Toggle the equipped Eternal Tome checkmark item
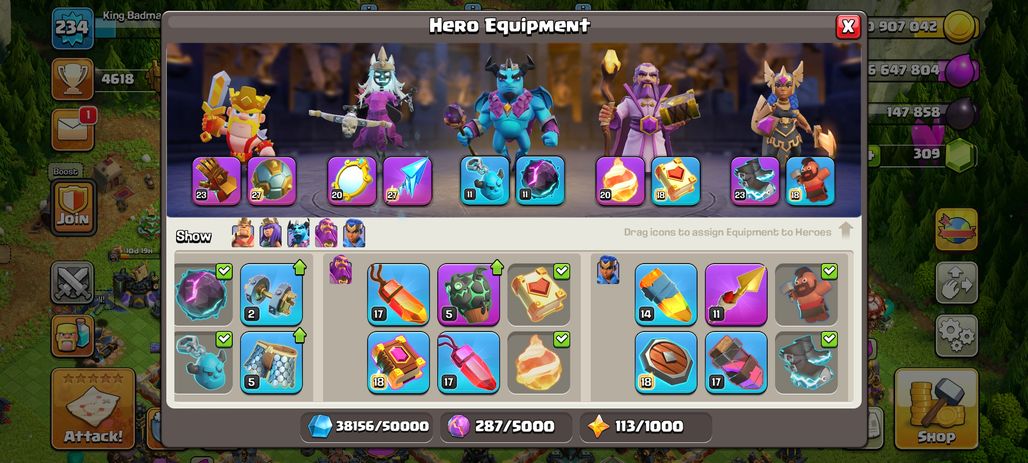1028x463 pixels. 539,294
